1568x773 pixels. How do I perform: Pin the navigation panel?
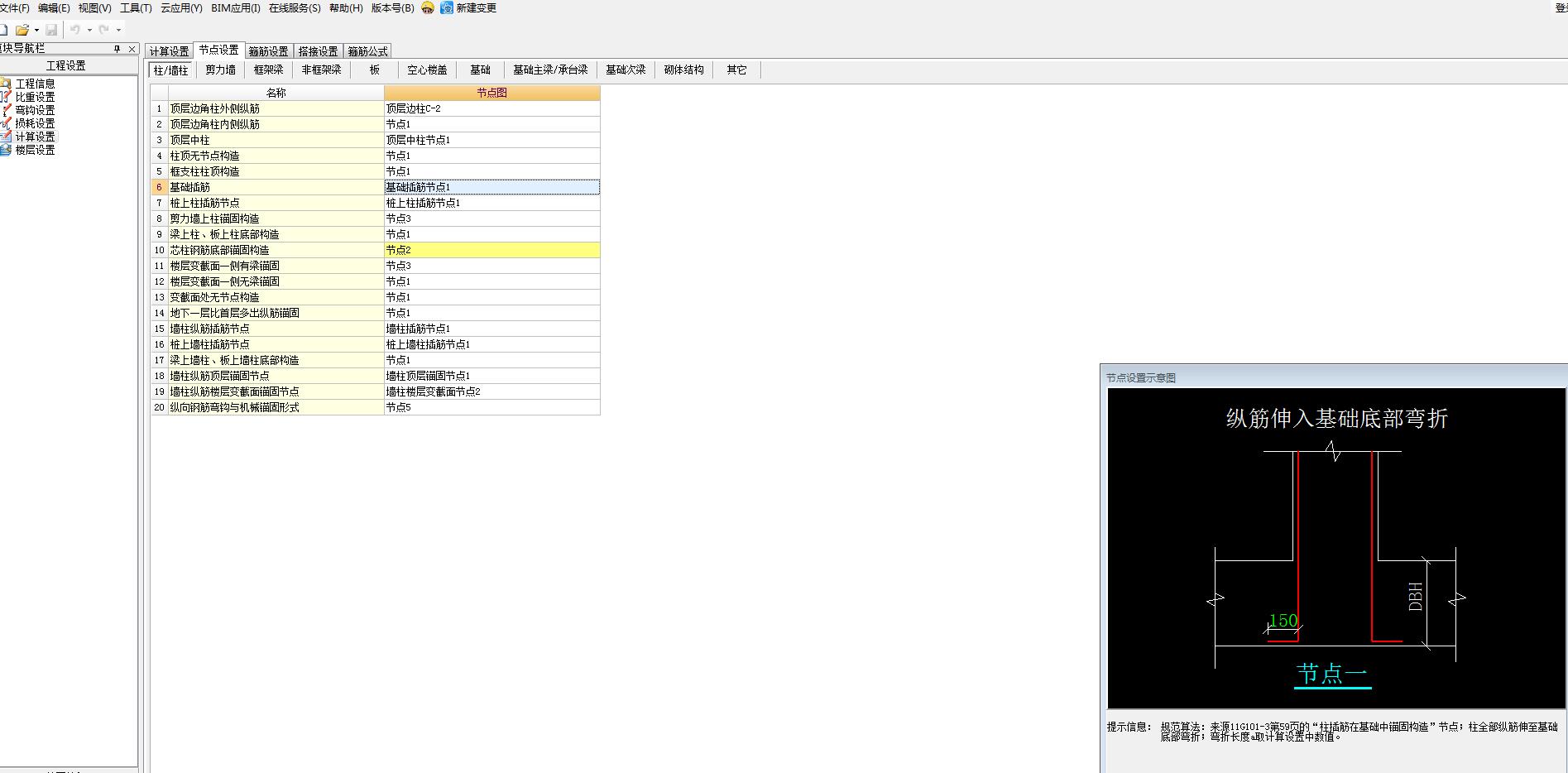[117, 49]
